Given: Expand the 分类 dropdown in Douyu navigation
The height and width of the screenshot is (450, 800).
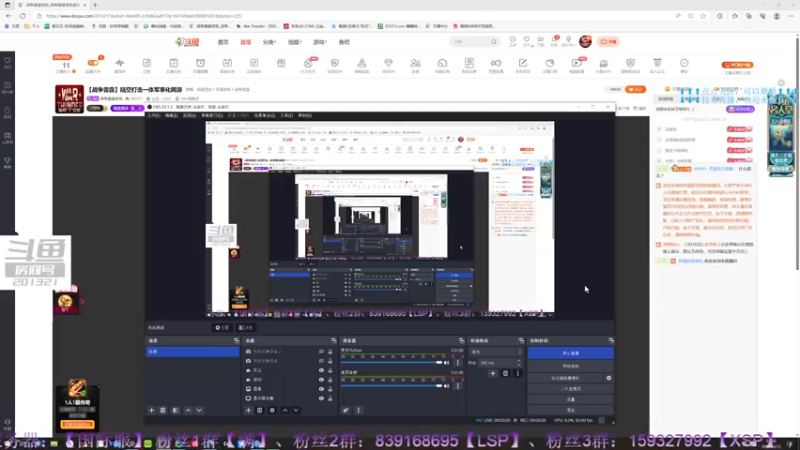Looking at the screenshot, I should [x=269, y=42].
